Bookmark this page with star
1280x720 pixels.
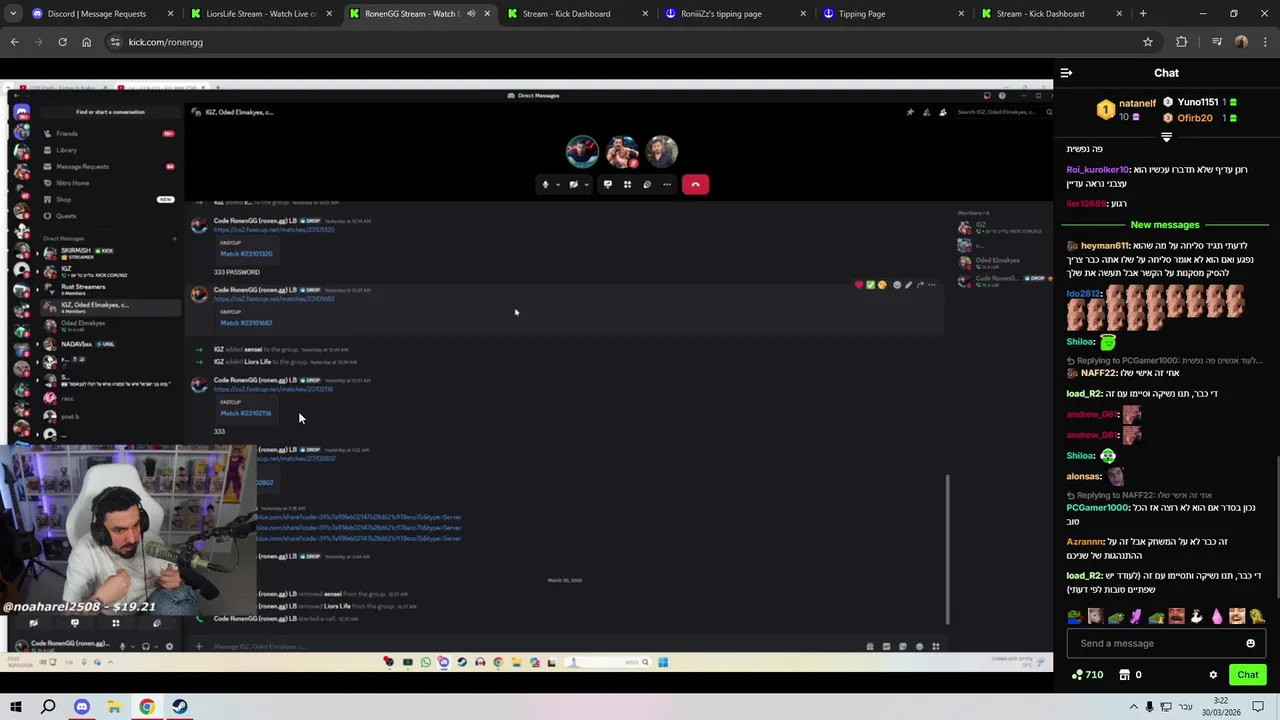pos(1148,42)
